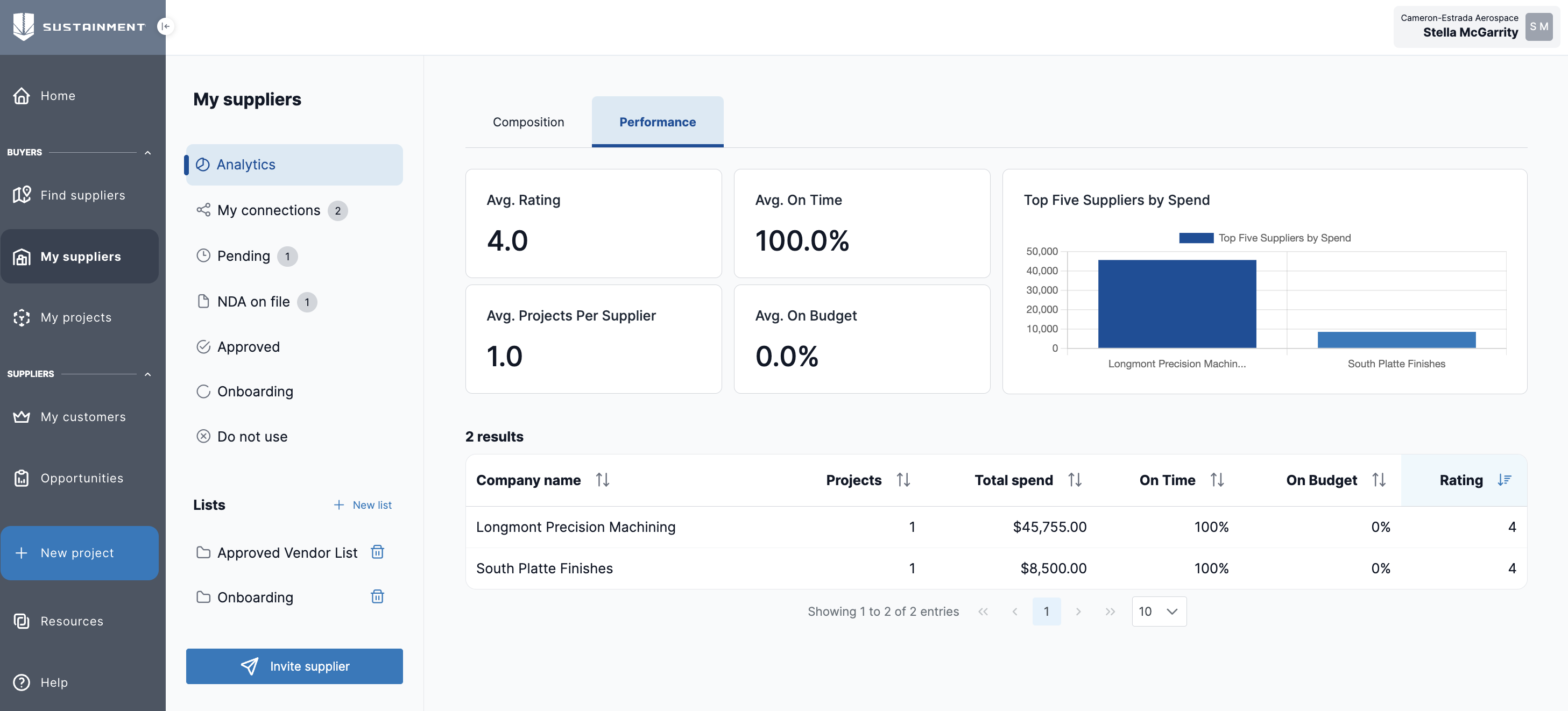Image resolution: width=1568 pixels, height=711 pixels.
Task: Open the Stella McGarrity profile avatar
Action: (1539, 27)
